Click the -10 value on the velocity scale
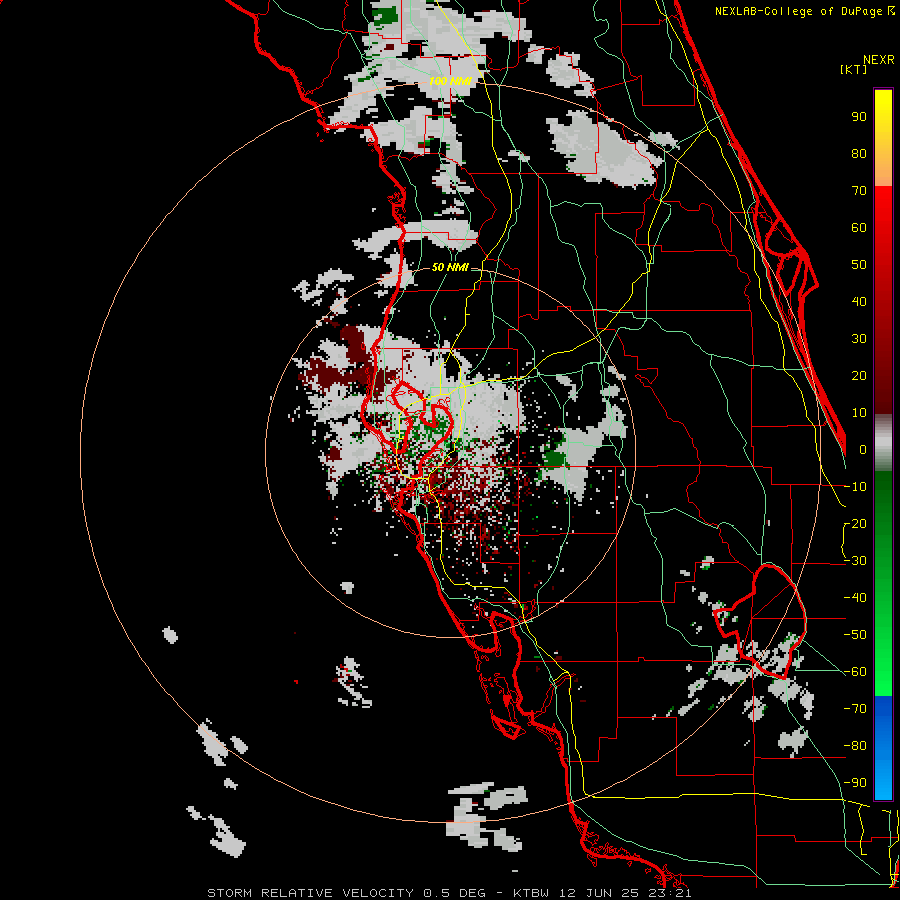This screenshot has width=900, height=900. [855, 487]
